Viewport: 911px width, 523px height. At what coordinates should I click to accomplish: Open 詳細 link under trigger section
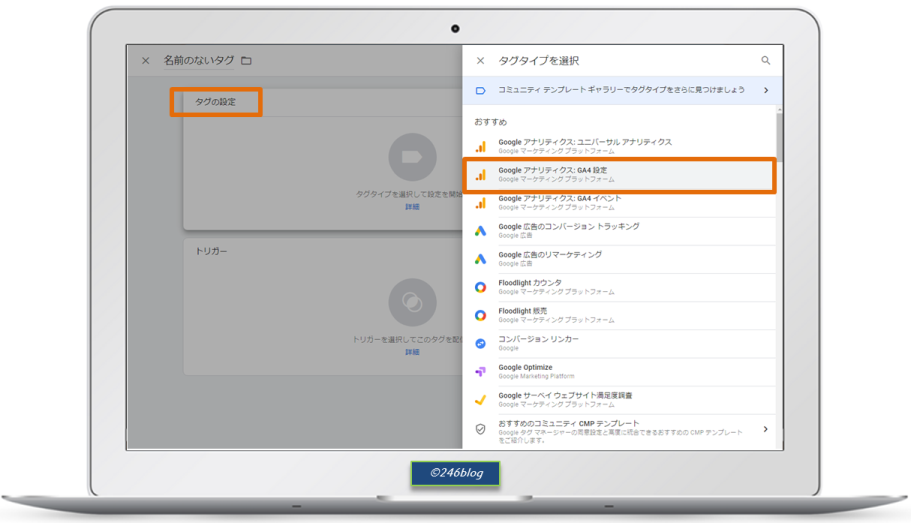(x=412, y=352)
